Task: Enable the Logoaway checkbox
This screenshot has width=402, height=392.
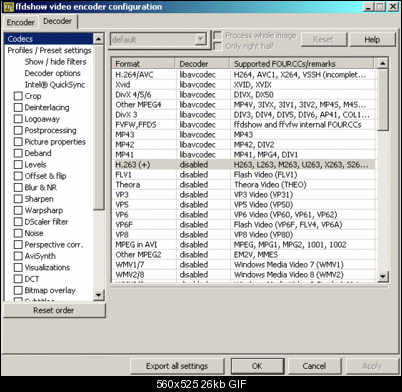Action: coord(18,119)
